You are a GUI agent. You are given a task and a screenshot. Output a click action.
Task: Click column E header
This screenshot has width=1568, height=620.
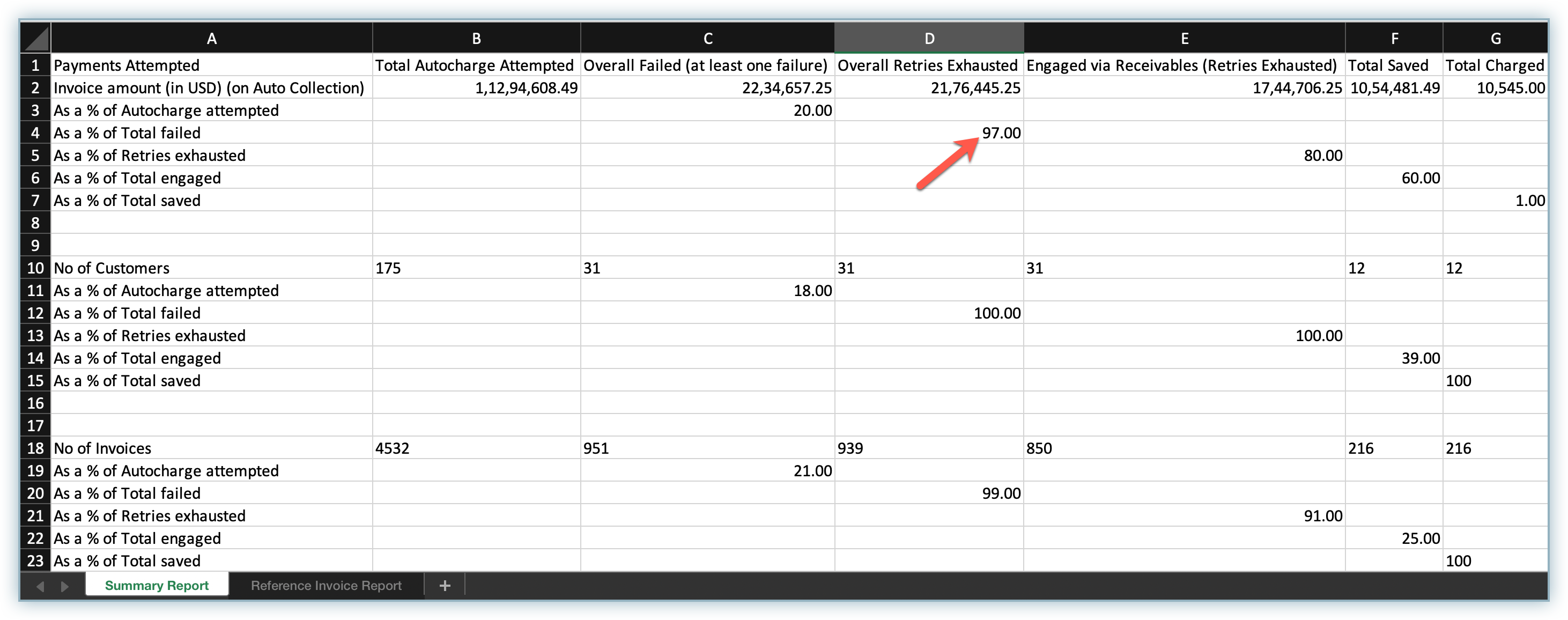(1184, 39)
